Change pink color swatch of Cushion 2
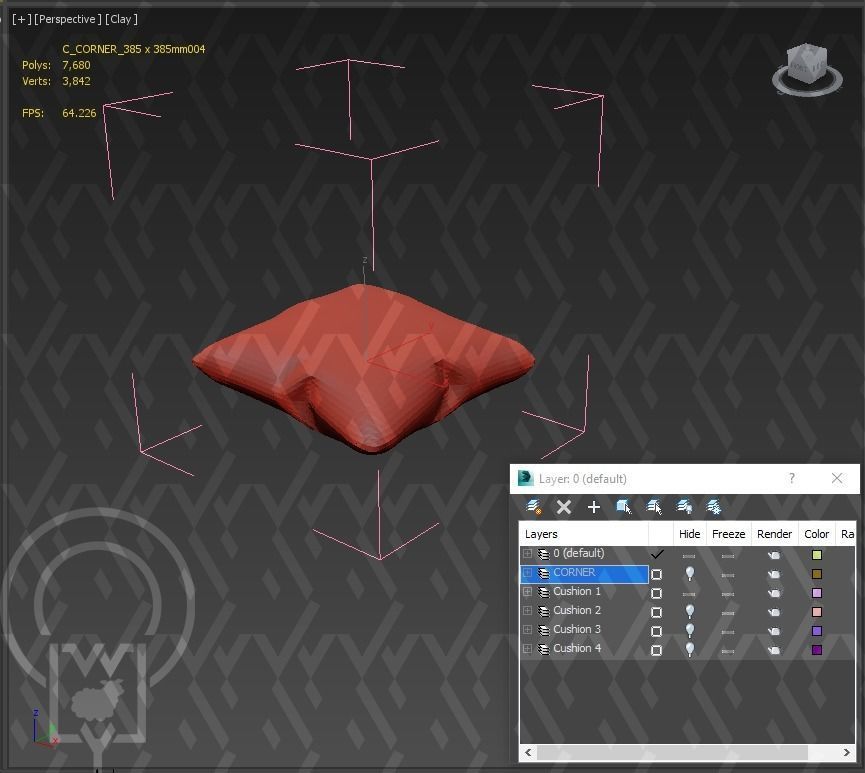The width and height of the screenshot is (865, 773). tap(817, 612)
